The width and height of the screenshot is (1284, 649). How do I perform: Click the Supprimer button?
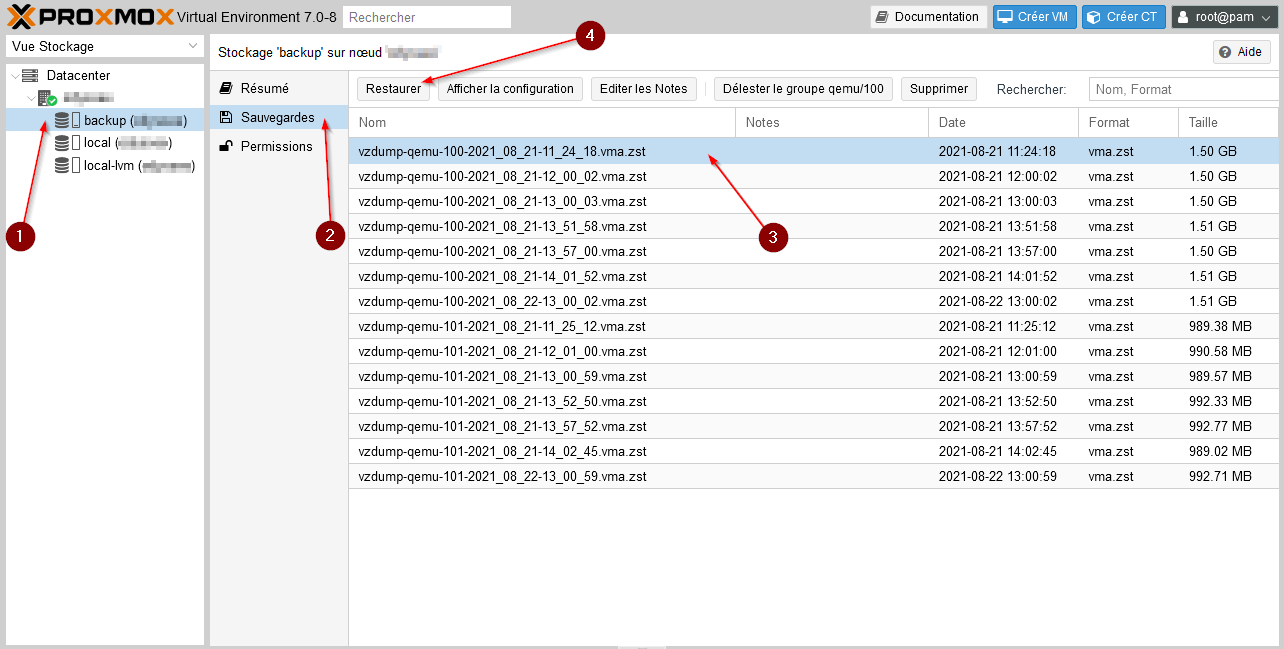click(x=938, y=89)
